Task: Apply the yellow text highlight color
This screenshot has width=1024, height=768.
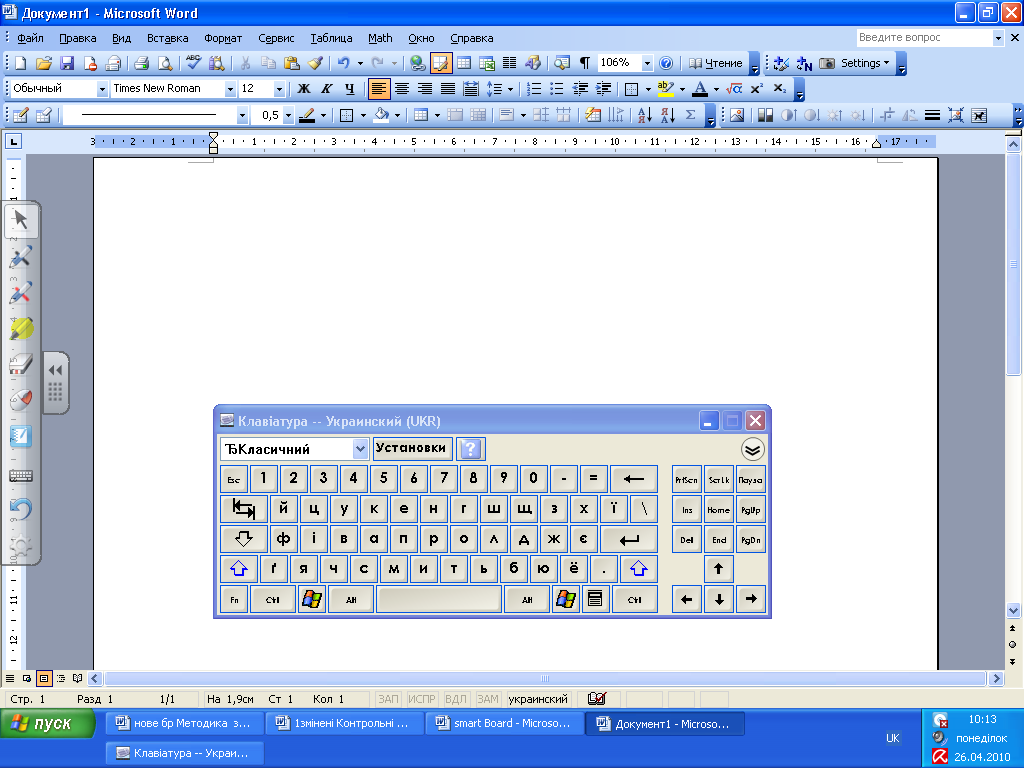Action: (x=665, y=88)
